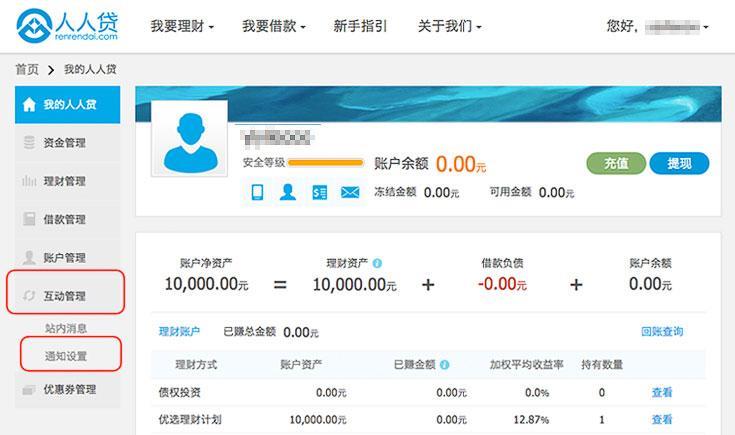Click 10,000.00元 in 优选理财计划 row

coord(318,420)
